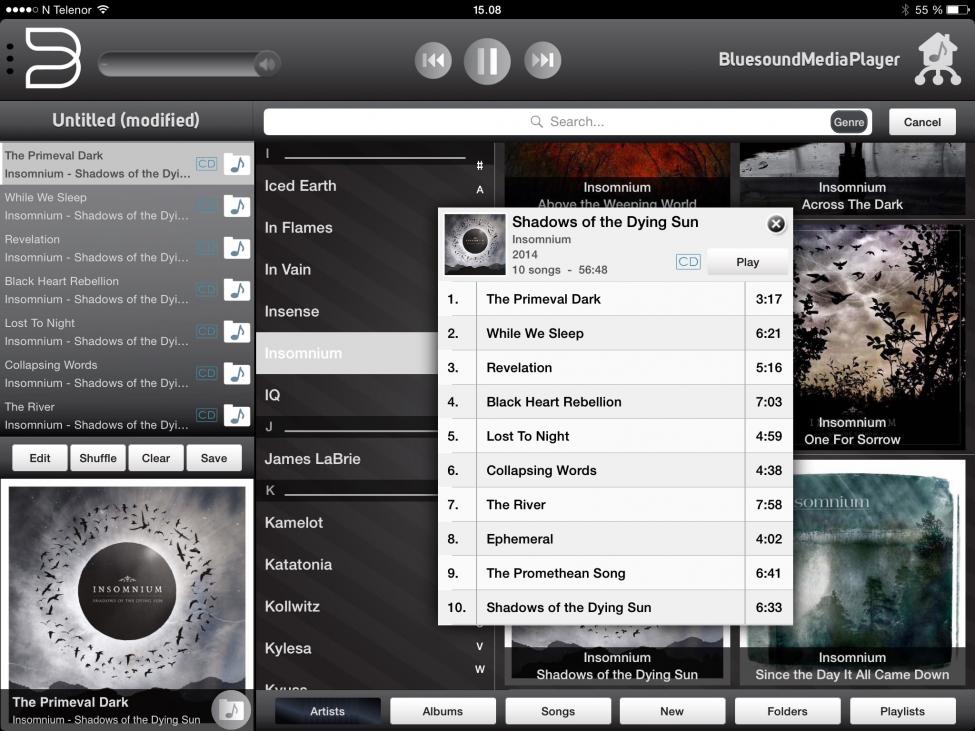
Task: Click the music note icon for While We Sleep
Action: click(237, 206)
